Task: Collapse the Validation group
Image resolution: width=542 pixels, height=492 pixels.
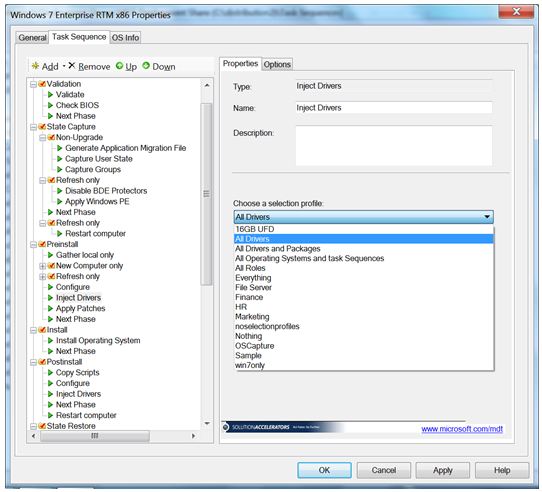Action: pos(33,84)
